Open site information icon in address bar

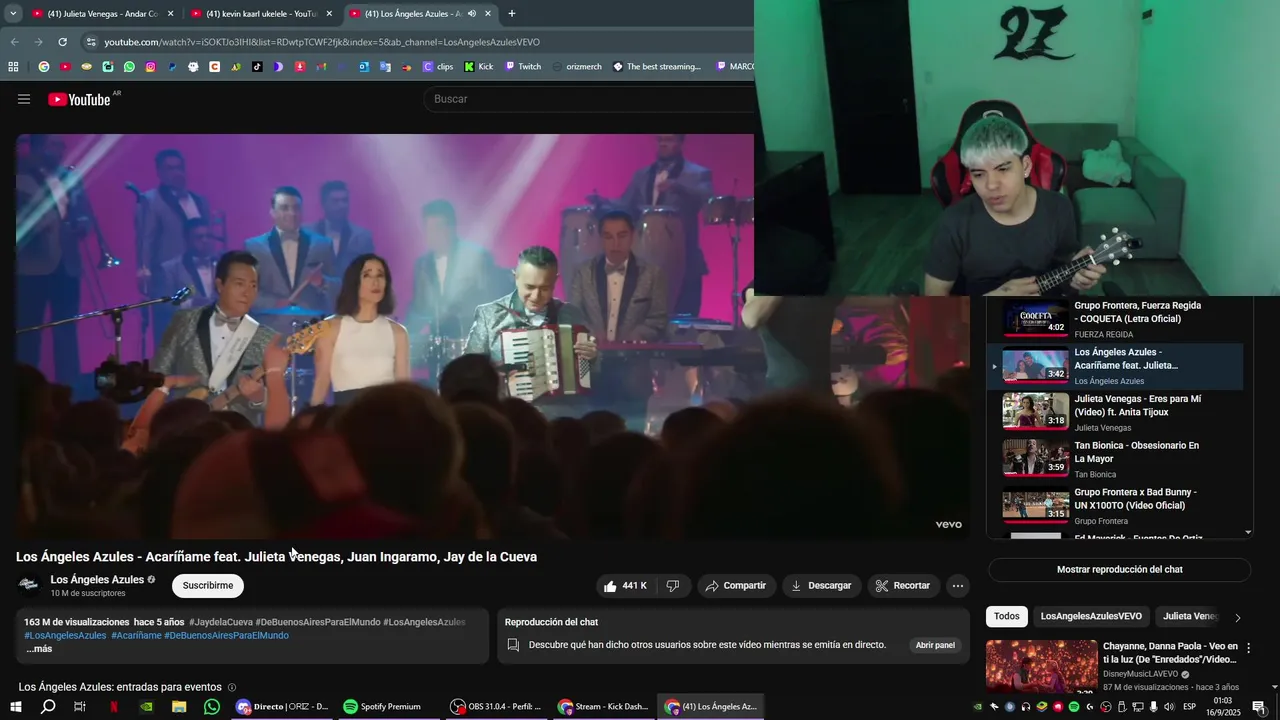(x=91, y=42)
